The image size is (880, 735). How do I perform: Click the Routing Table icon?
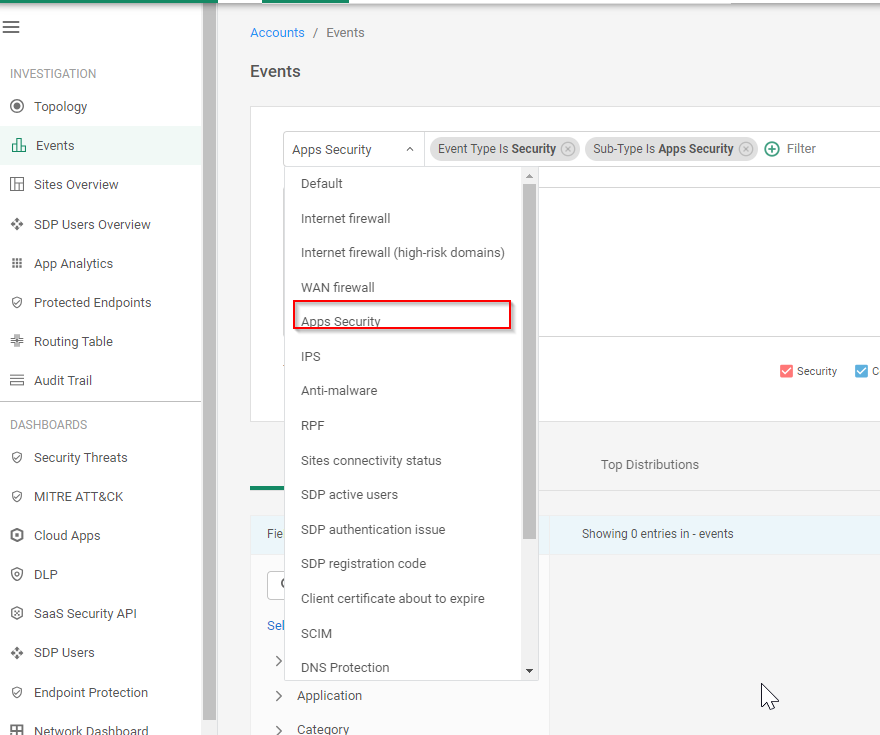click(x=17, y=342)
